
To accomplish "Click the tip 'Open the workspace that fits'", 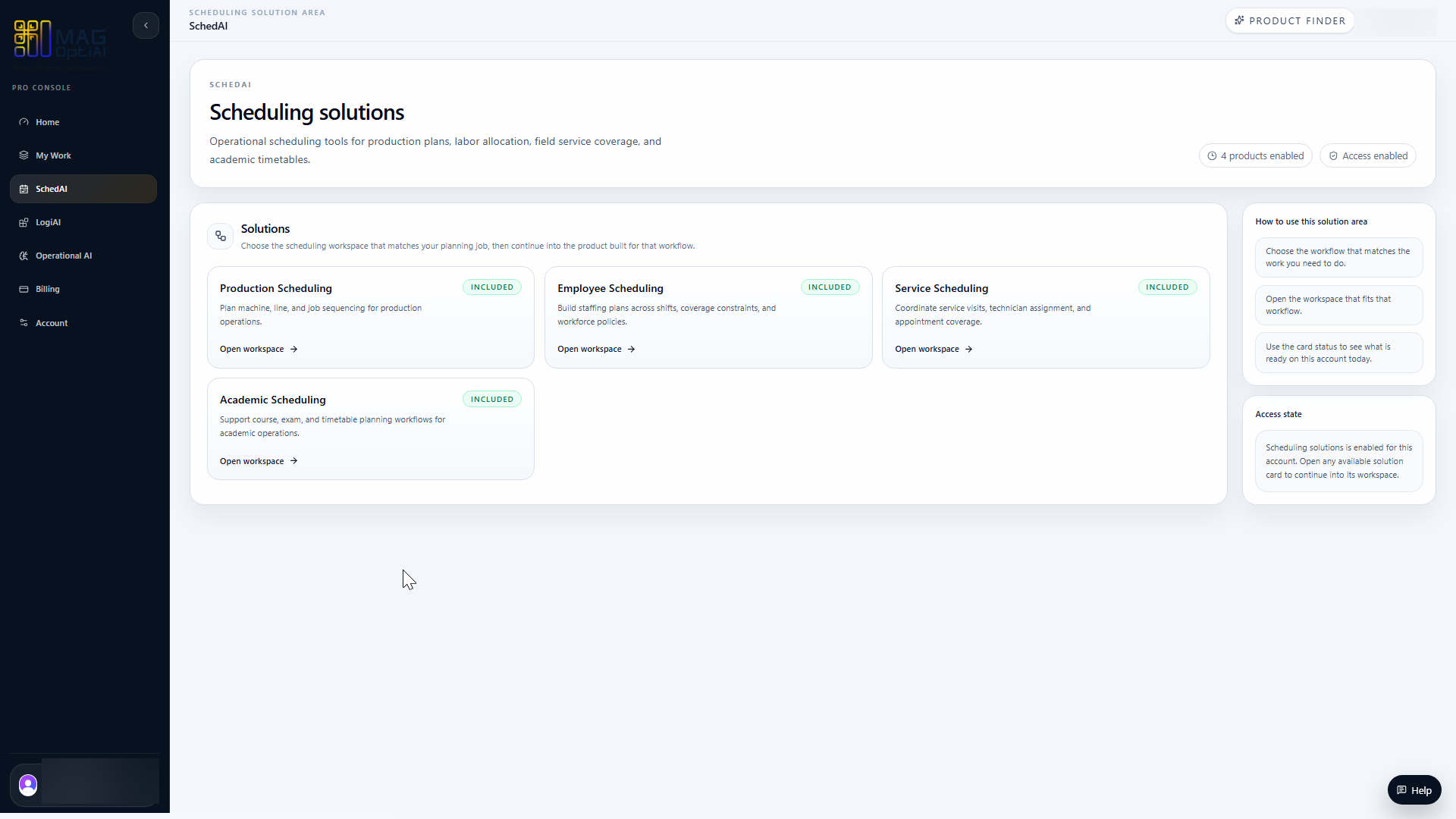I will [1338, 305].
